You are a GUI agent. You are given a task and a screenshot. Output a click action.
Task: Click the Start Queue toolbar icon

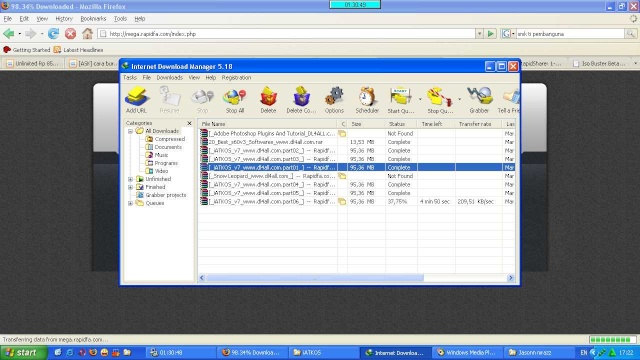pos(400,100)
